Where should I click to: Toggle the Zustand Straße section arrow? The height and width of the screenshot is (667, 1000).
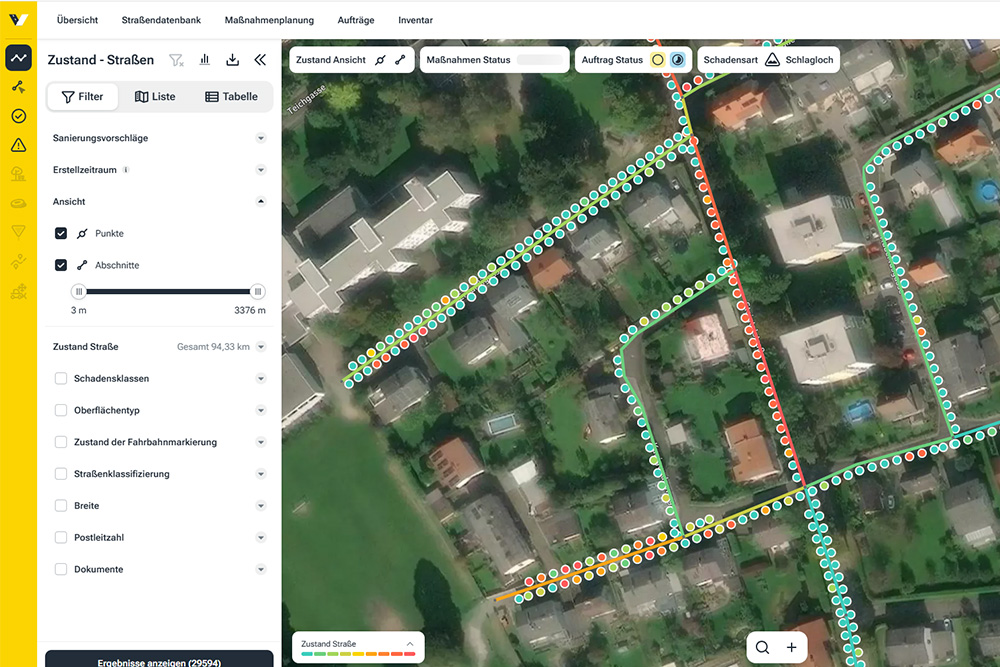click(x=261, y=347)
